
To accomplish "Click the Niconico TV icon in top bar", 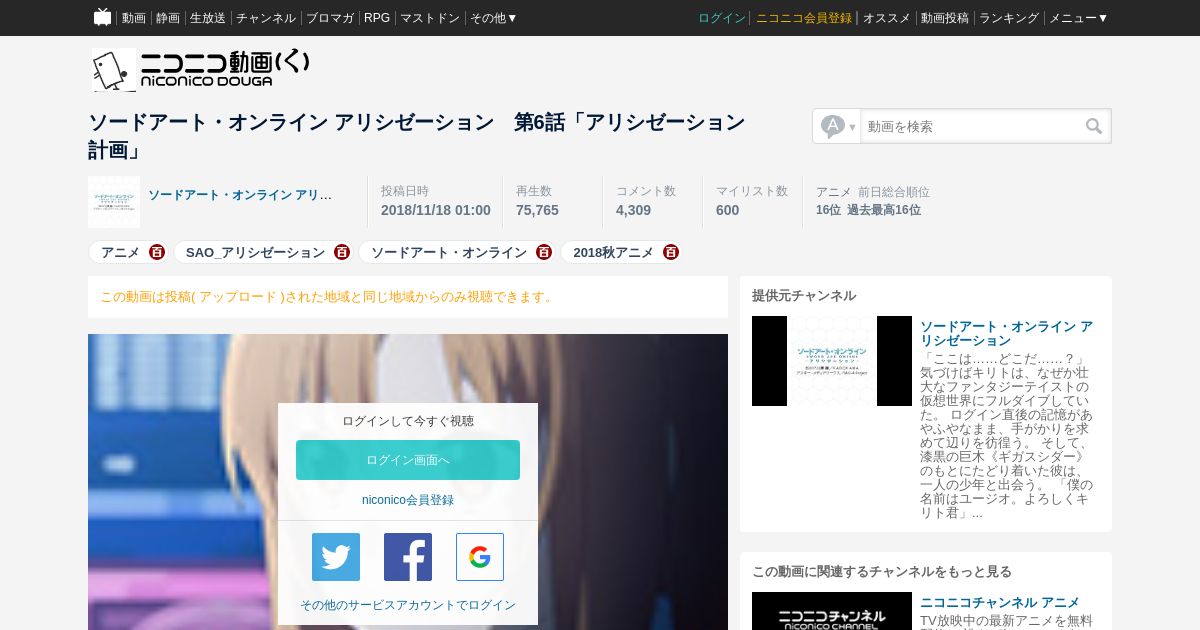I will coord(102,17).
